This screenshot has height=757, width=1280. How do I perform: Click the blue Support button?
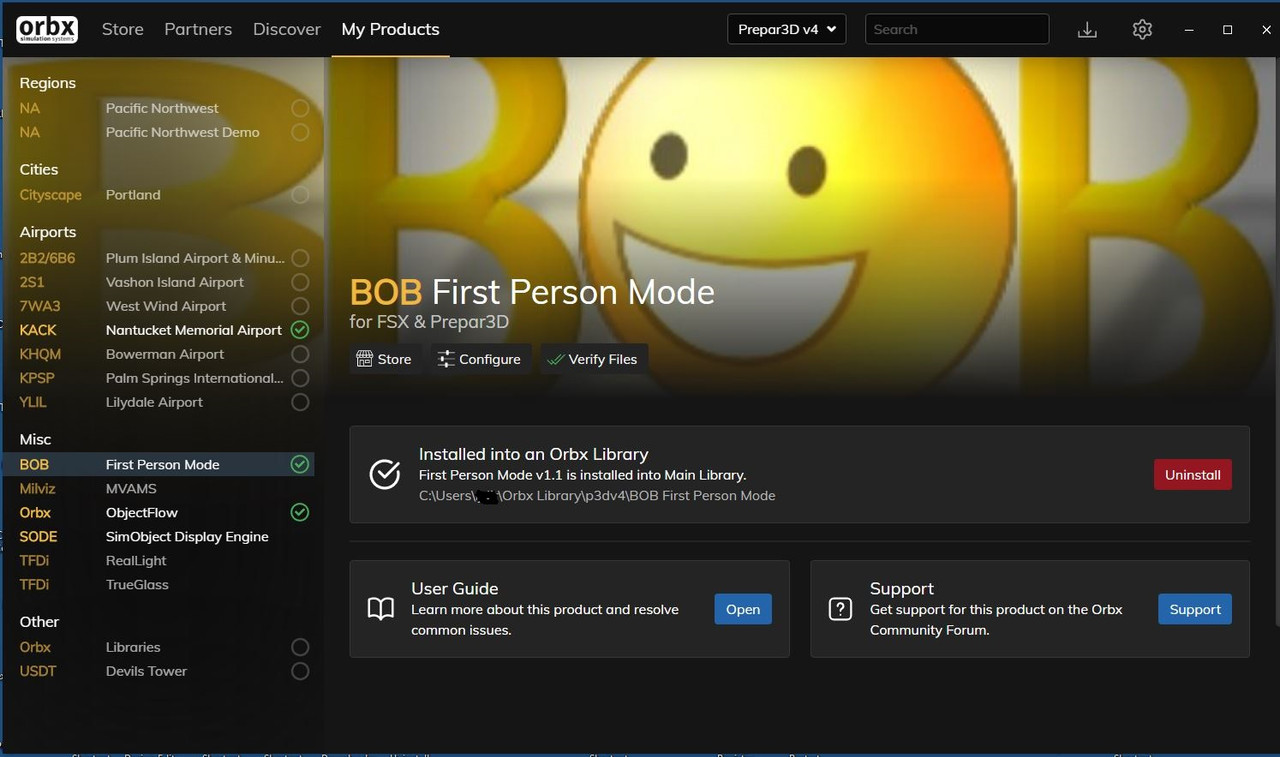coord(1195,609)
